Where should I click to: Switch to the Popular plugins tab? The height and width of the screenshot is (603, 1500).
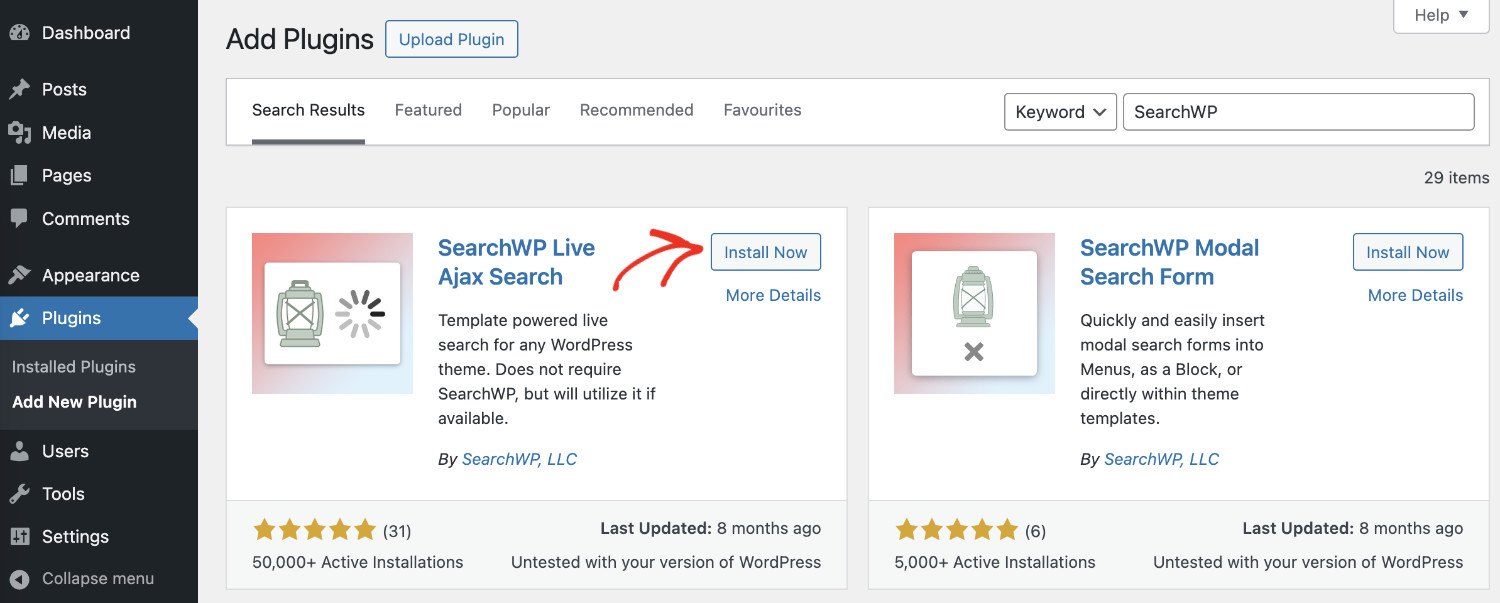520,110
